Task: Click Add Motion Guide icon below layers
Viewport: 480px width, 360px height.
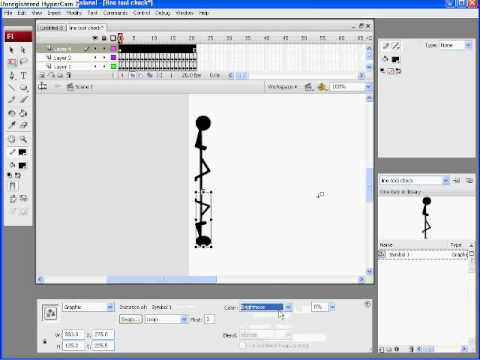Action: 52,75
